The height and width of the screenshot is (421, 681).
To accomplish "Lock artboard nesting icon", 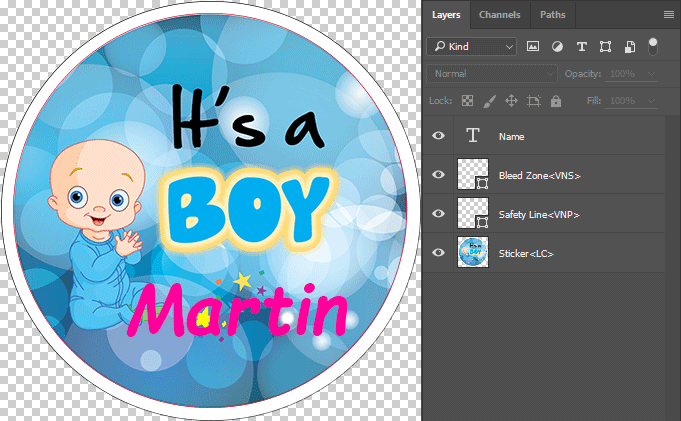I will (534, 101).
